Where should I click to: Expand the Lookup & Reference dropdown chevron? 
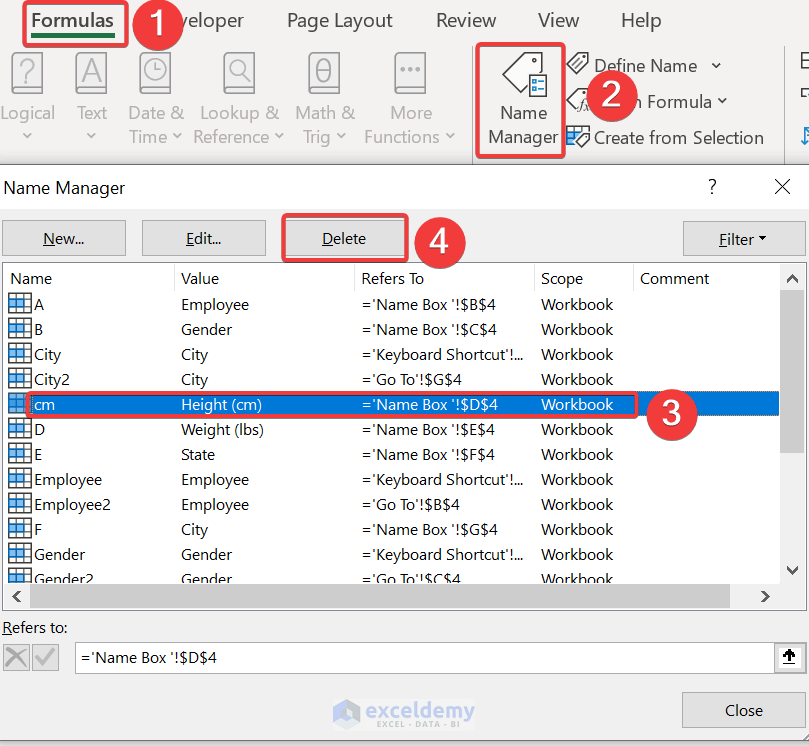click(x=279, y=136)
